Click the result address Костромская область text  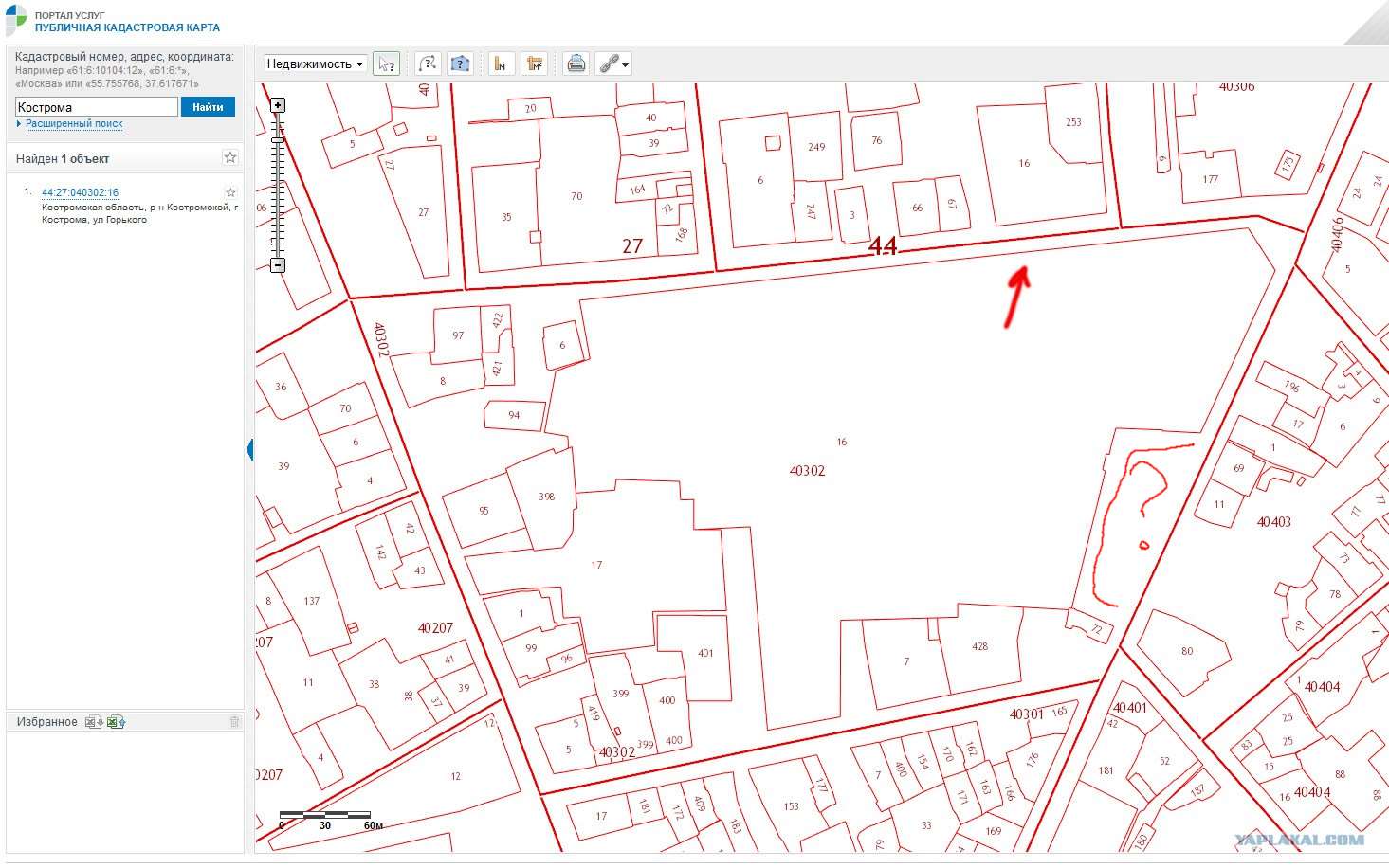pos(139,213)
